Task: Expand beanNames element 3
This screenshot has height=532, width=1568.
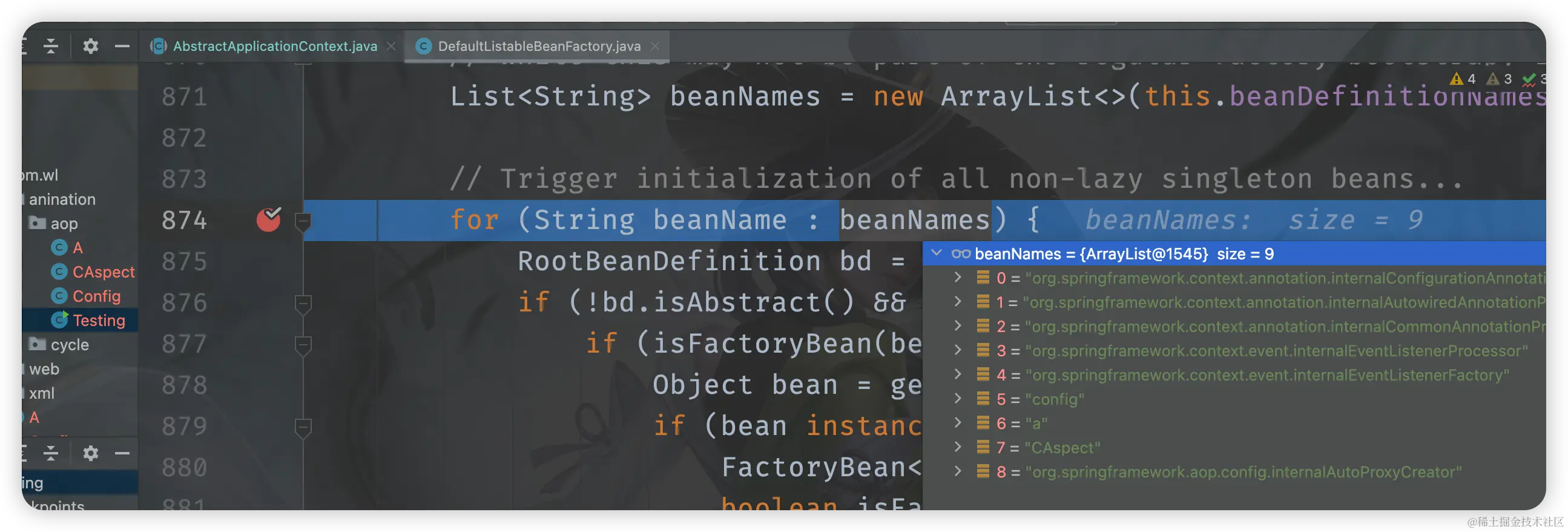Action: (x=958, y=350)
